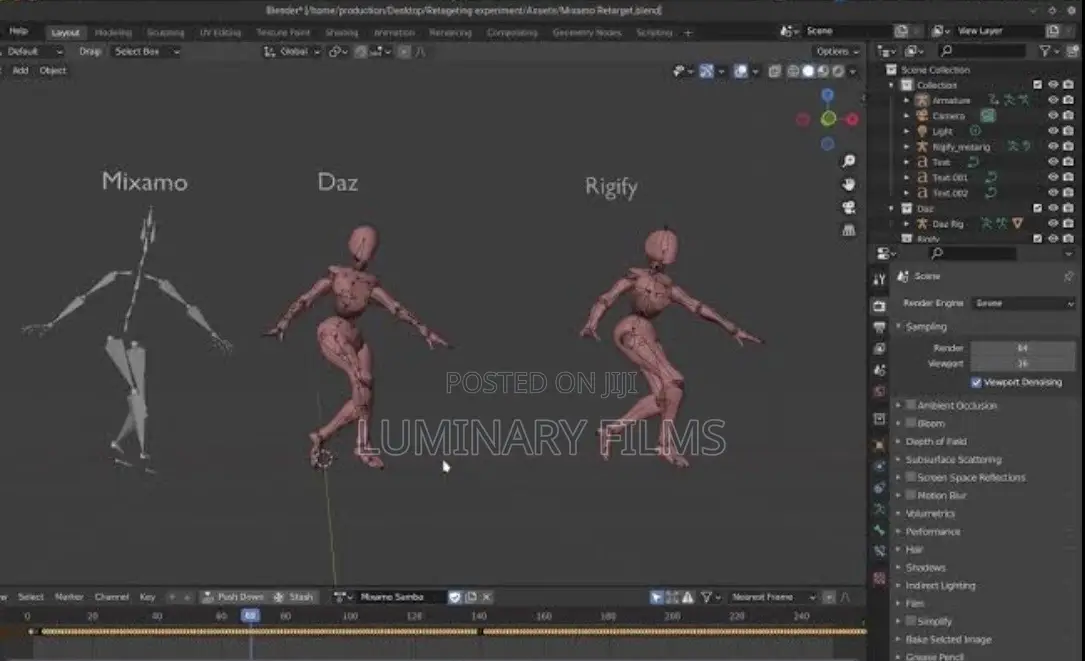
Task: Switch to Animation workspace tab
Action: click(x=394, y=33)
